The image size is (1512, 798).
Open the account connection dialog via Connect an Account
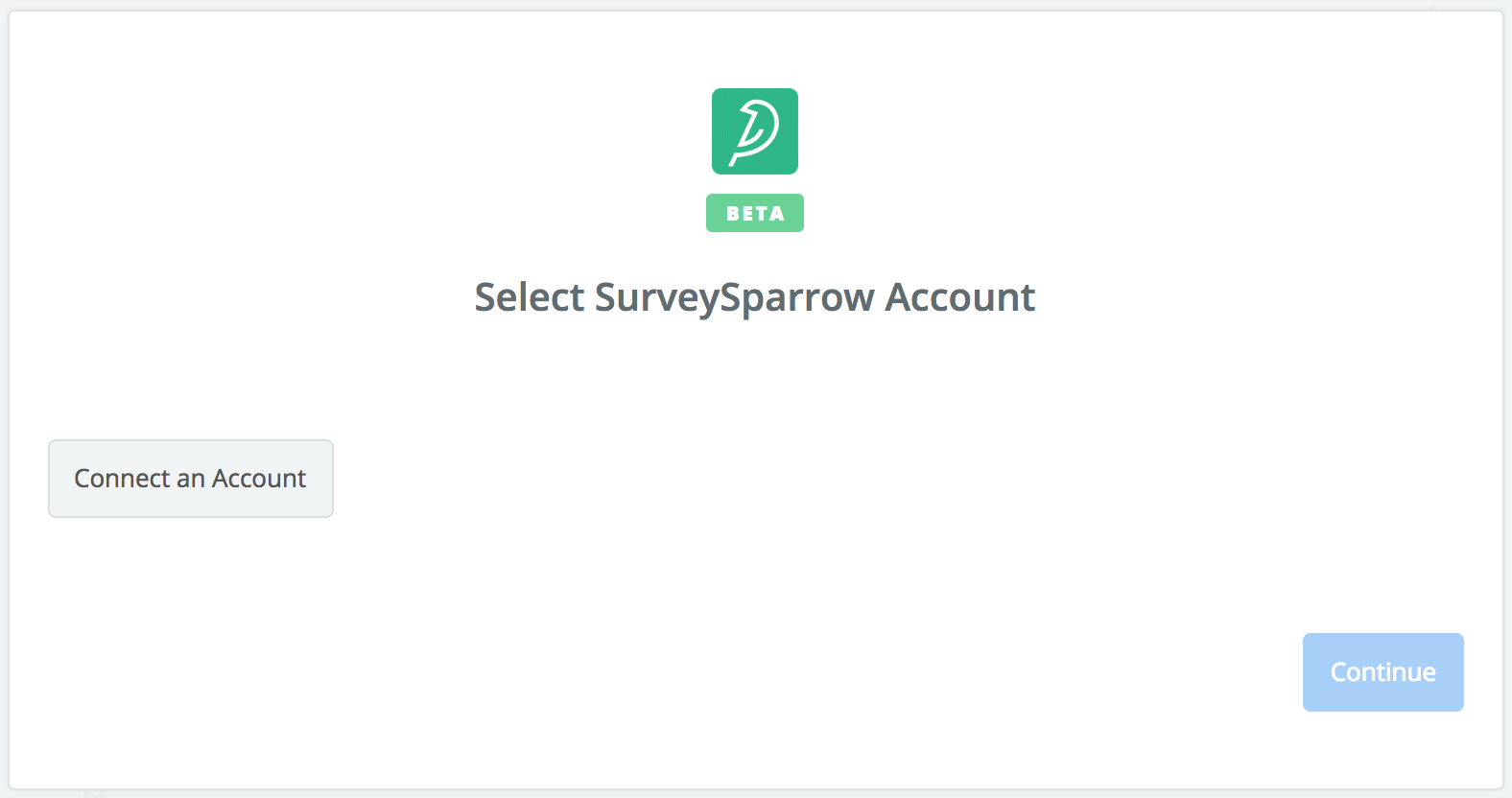pyautogui.click(x=191, y=479)
